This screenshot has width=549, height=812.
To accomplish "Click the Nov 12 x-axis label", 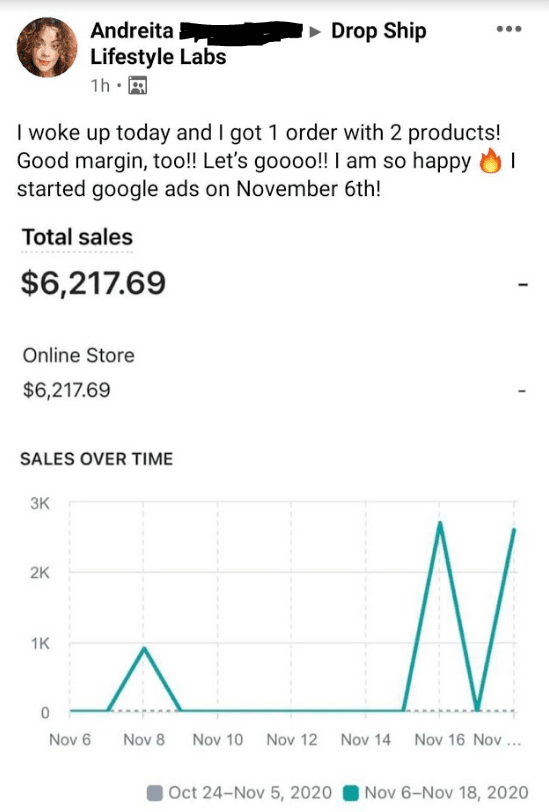I will click(x=292, y=740).
